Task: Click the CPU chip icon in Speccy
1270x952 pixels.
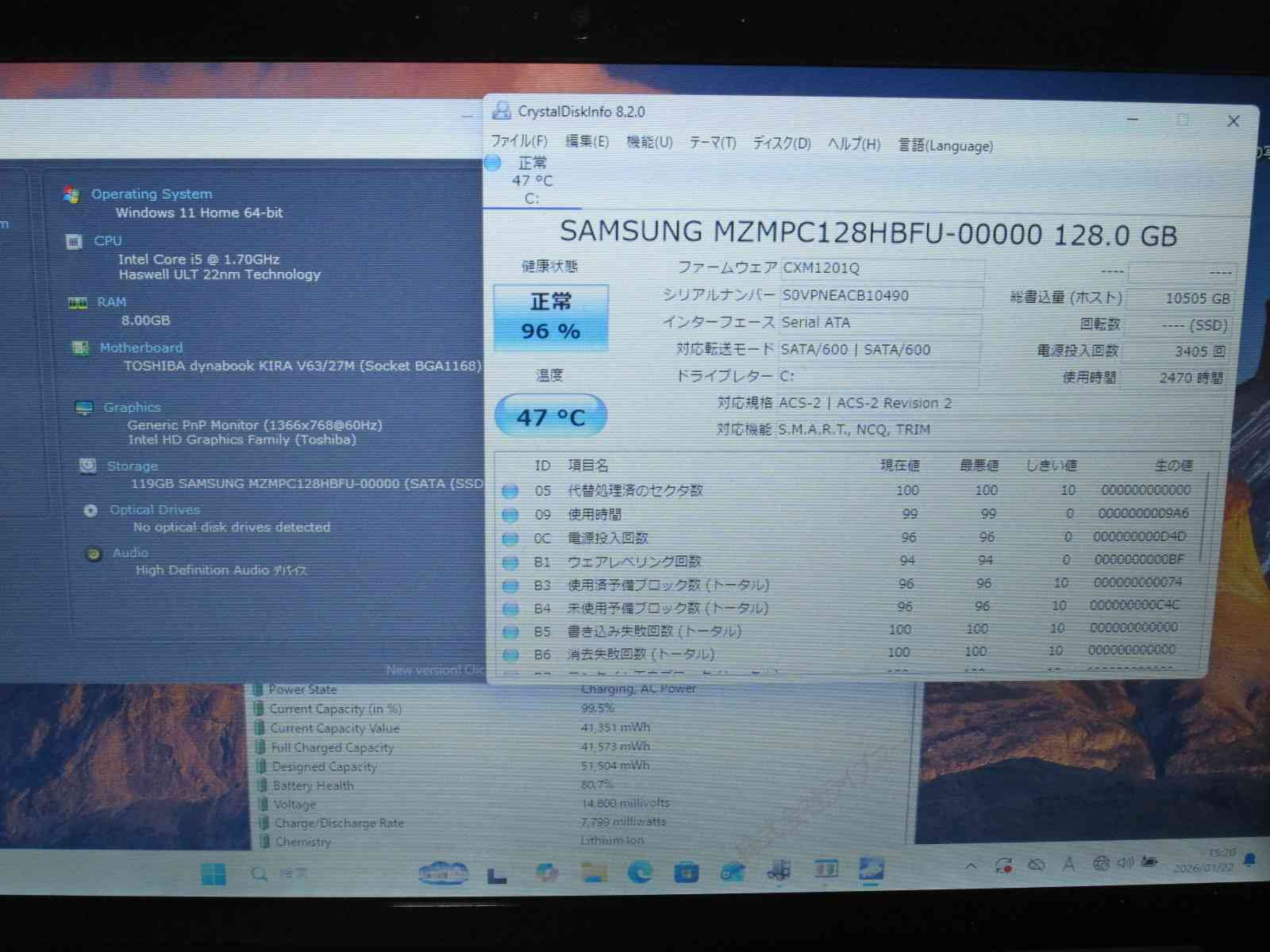Action: 75,242
